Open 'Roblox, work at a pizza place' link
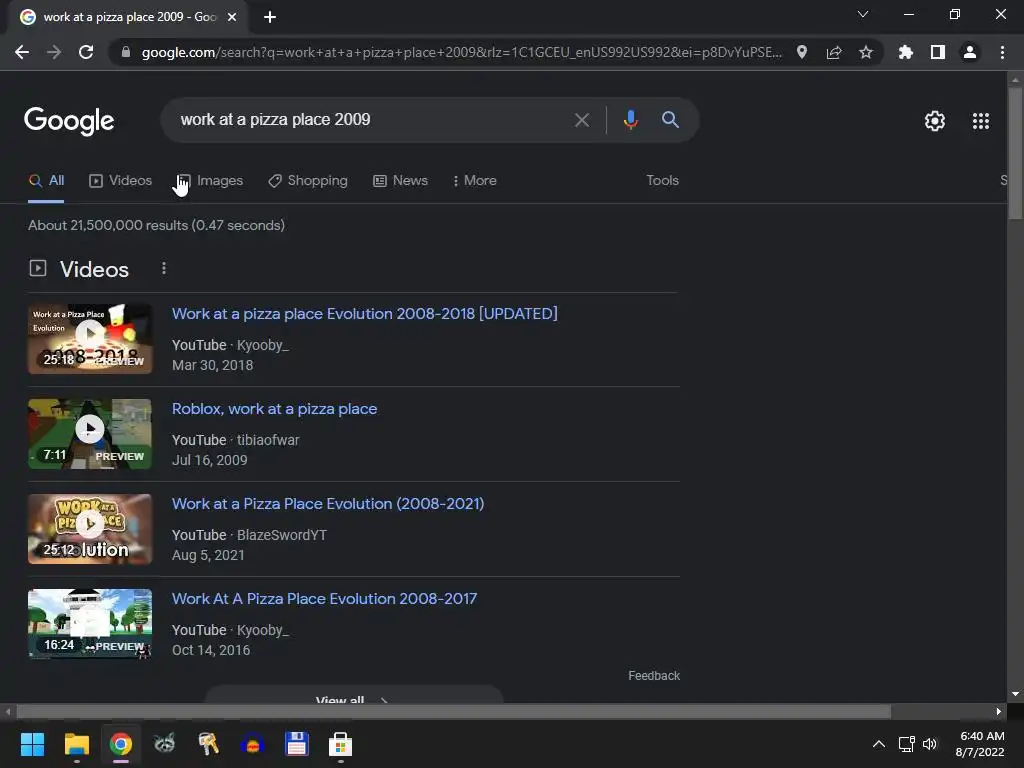 [274, 409]
